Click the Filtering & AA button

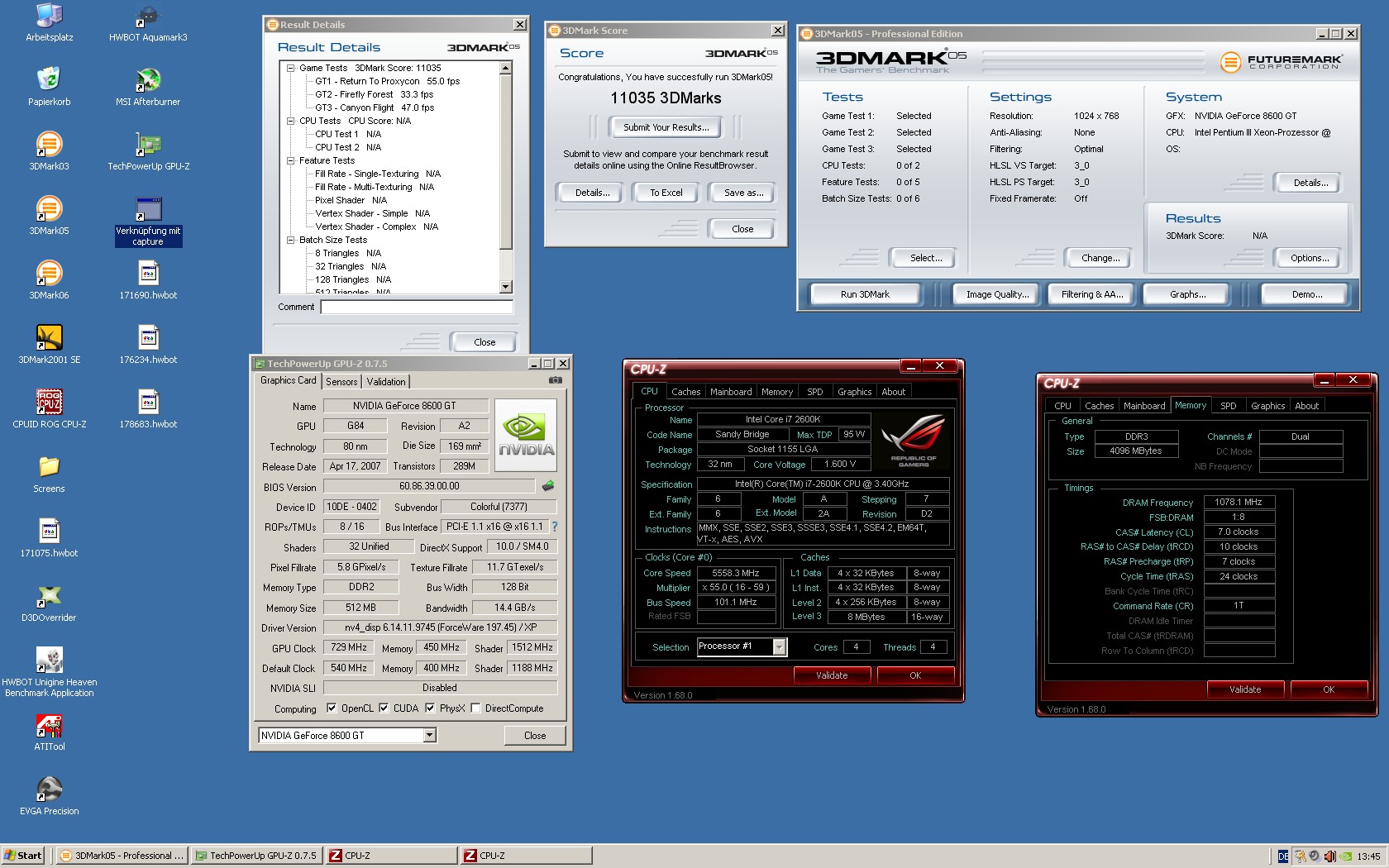pyautogui.click(x=1091, y=294)
